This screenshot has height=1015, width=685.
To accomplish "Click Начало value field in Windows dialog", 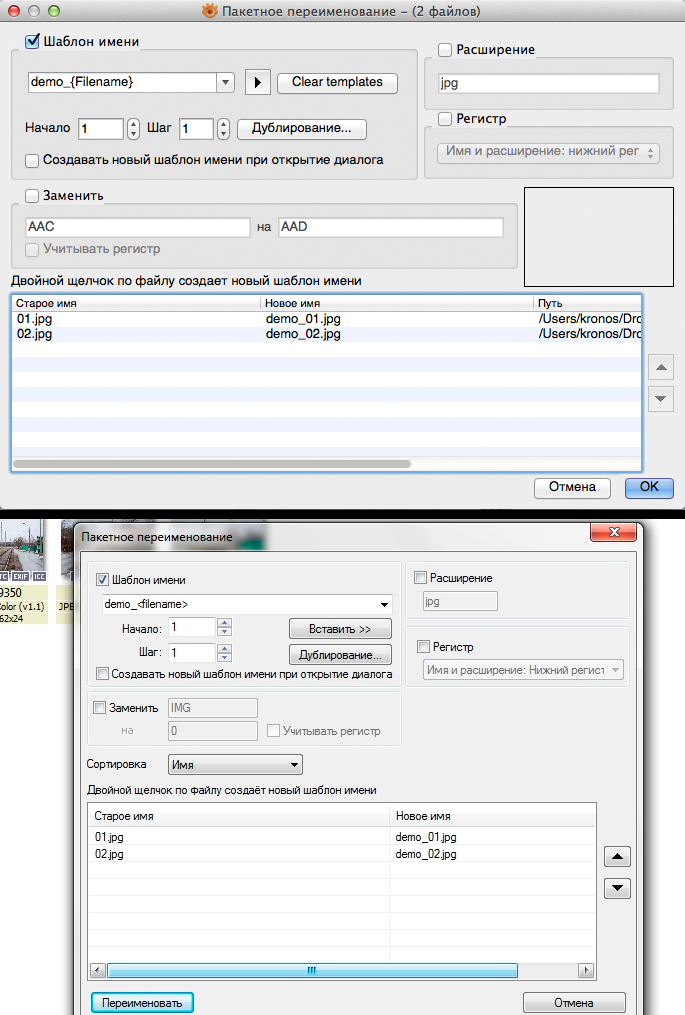I will pyautogui.click(x=192, y=627).
